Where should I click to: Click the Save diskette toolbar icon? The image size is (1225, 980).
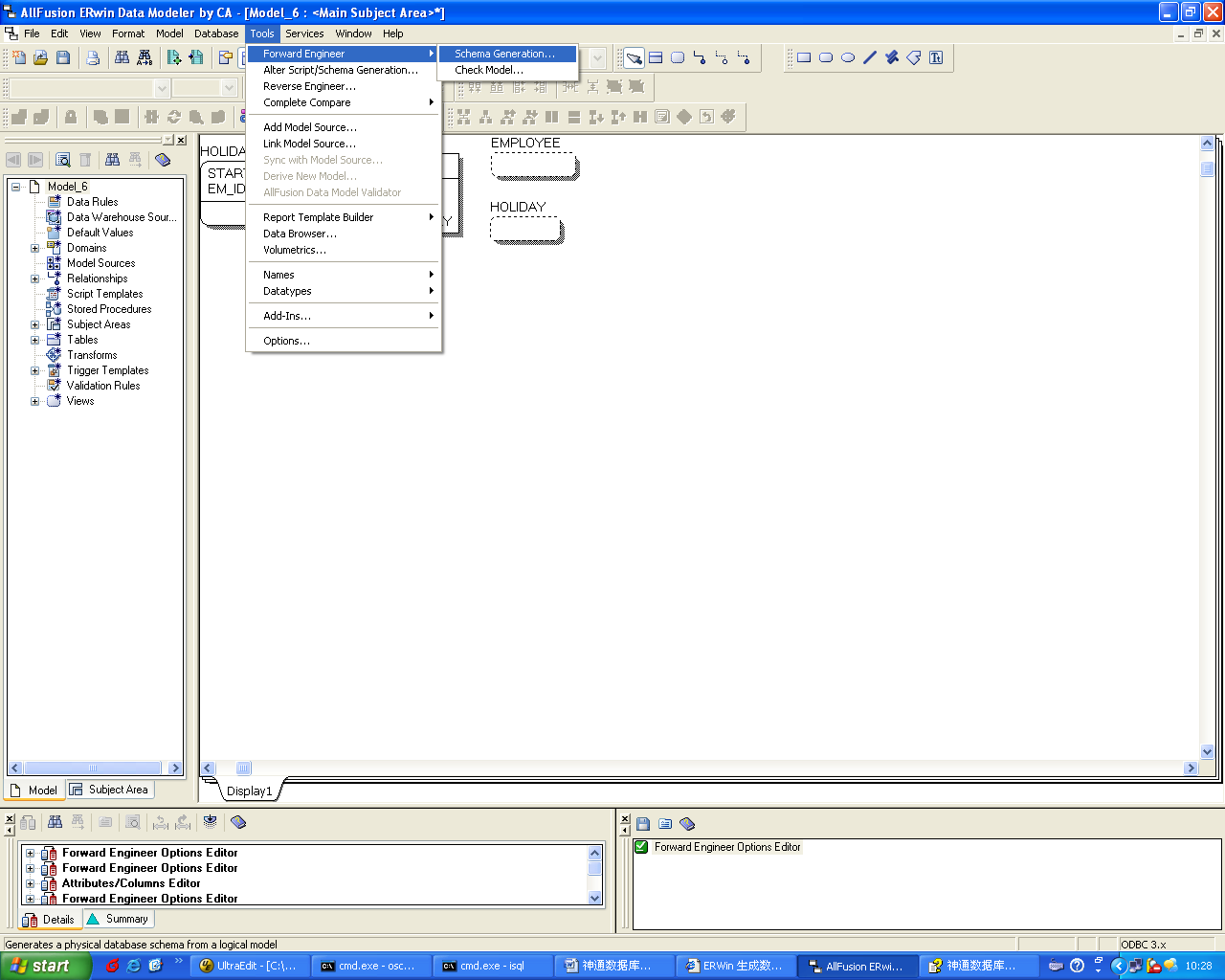coord(63,58)
